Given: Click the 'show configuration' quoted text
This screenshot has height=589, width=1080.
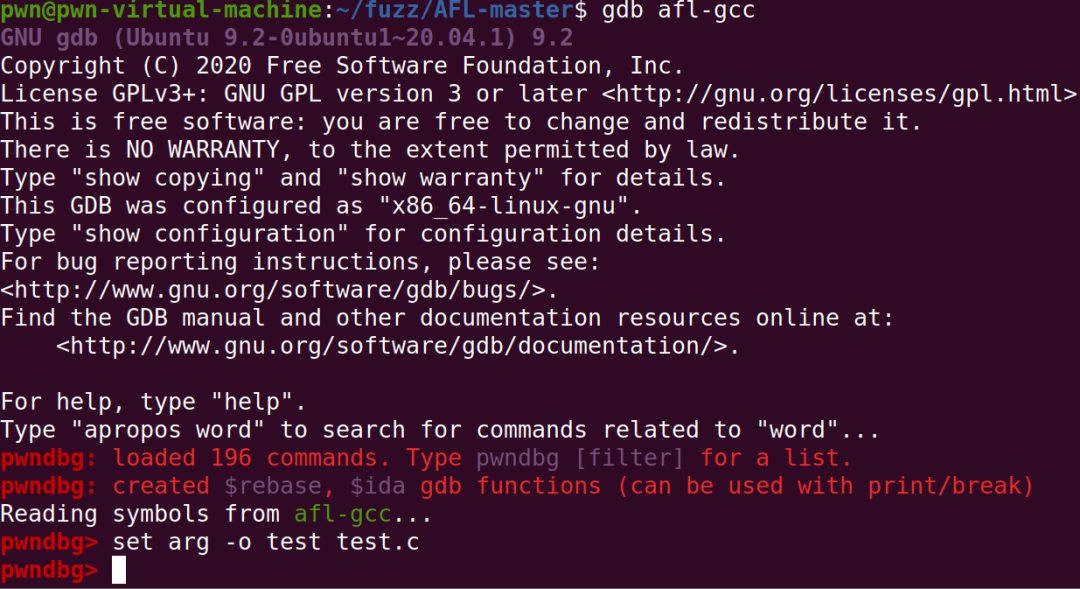Looking at the screenshot, I should [210, 234].
